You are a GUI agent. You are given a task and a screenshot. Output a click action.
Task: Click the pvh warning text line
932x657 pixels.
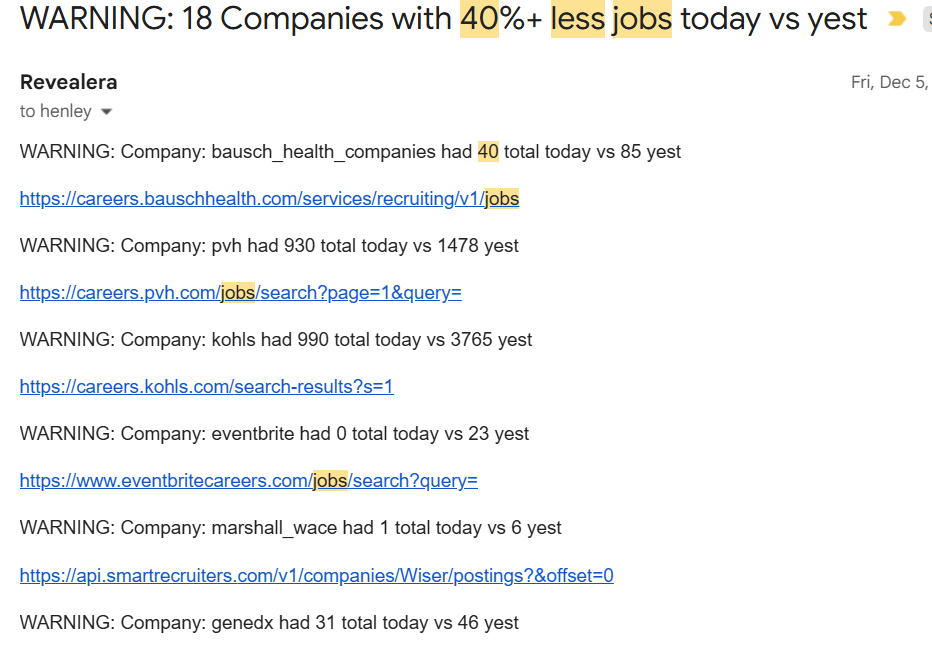click(269, 246)
